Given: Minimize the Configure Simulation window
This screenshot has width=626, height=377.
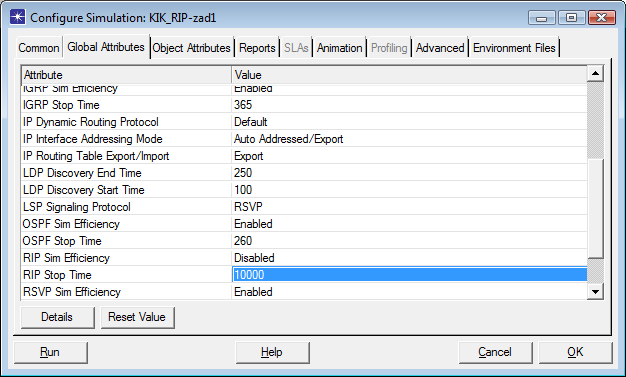Looking at the screenshot, I should [x=542, y=18].
